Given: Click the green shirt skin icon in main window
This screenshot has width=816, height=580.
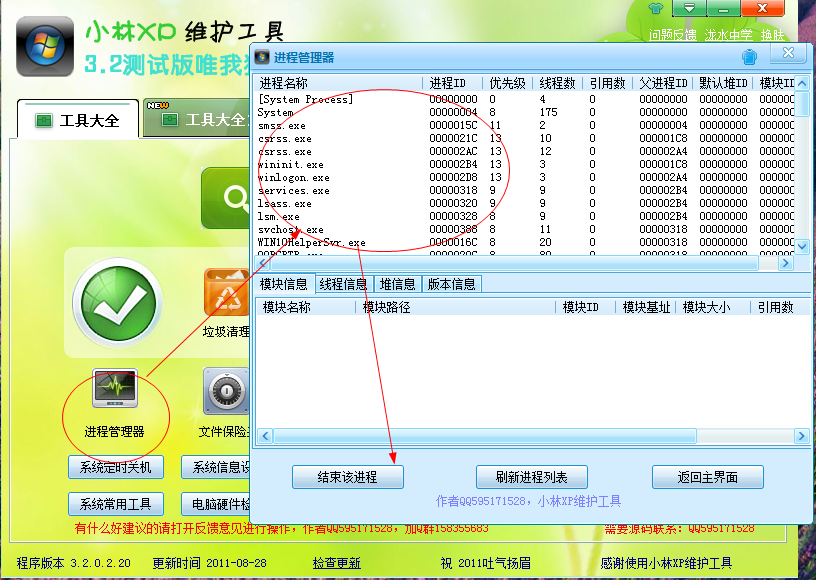Looking at the screenshot, I should click(x=656, y=8).
